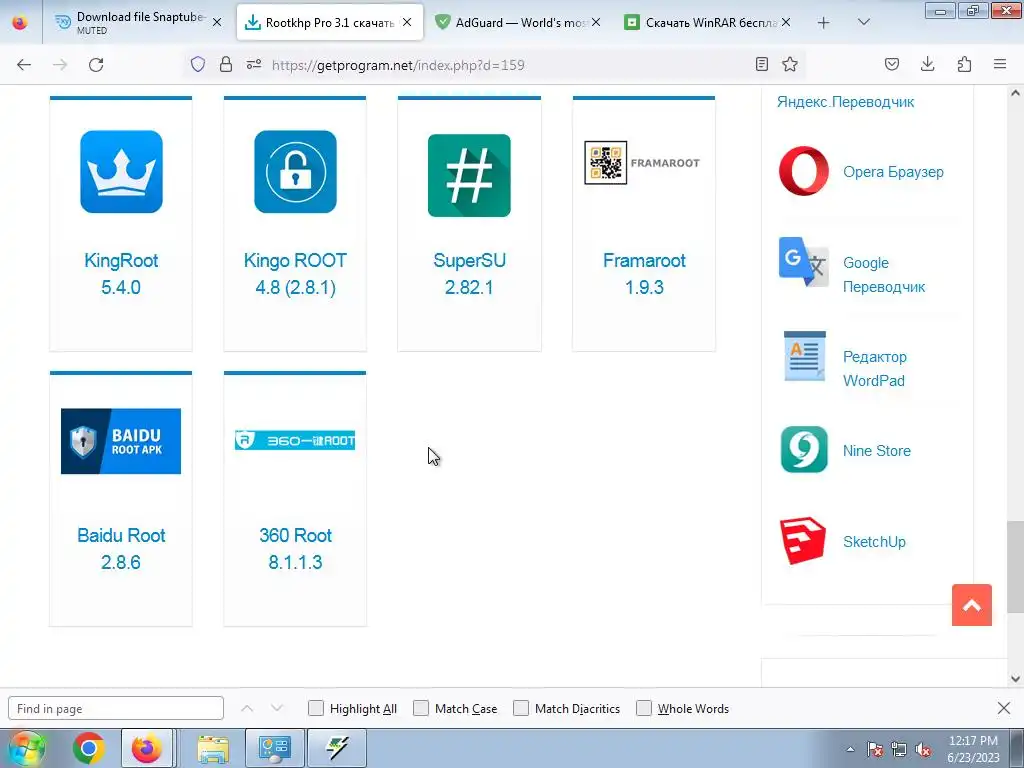Open the Downloads panel
This screenshot has width=1024, height=768.
(x=927, y=64)
